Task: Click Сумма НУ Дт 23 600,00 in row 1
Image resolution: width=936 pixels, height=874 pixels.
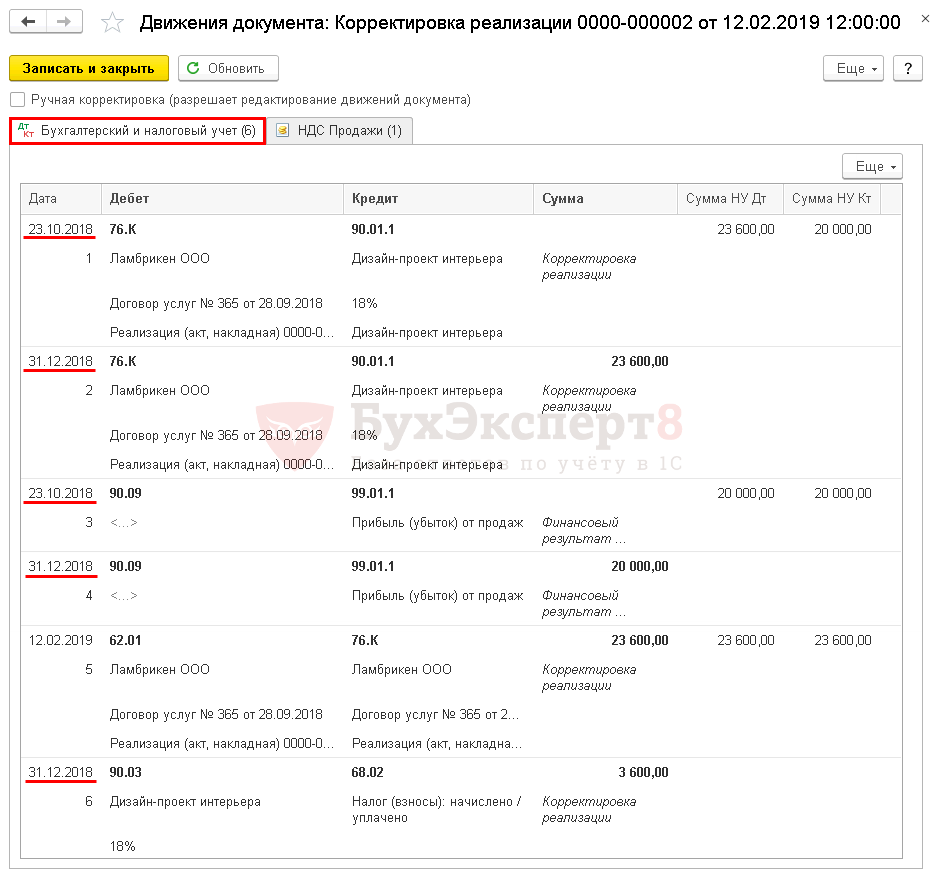Action: 746,229
